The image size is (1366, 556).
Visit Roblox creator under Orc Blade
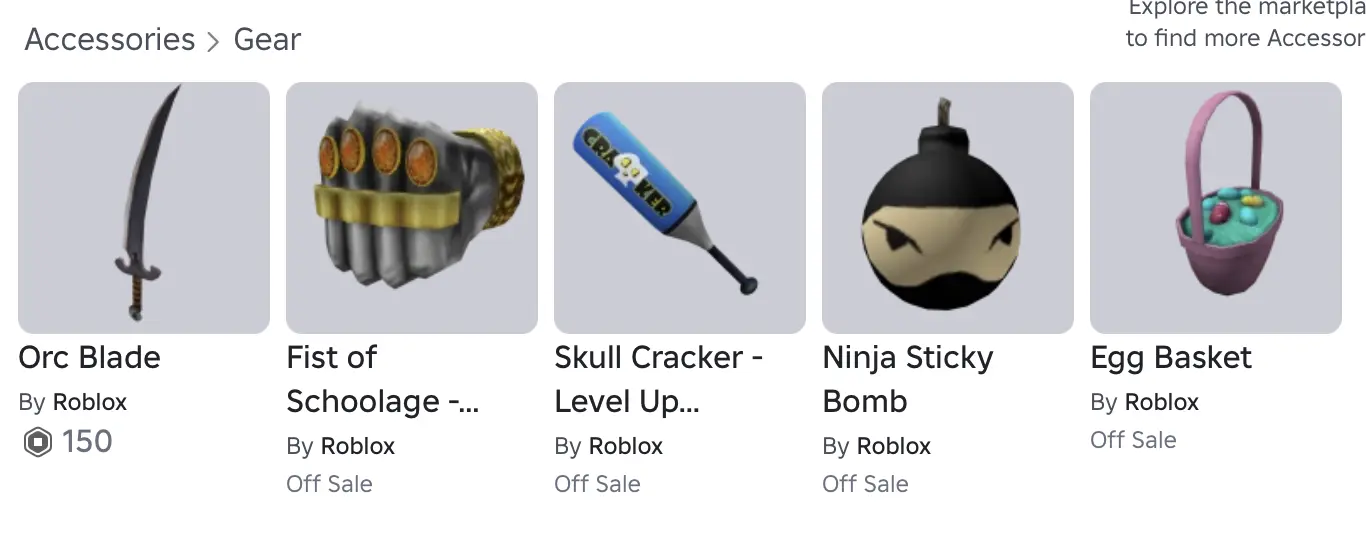tap(90, 402)
